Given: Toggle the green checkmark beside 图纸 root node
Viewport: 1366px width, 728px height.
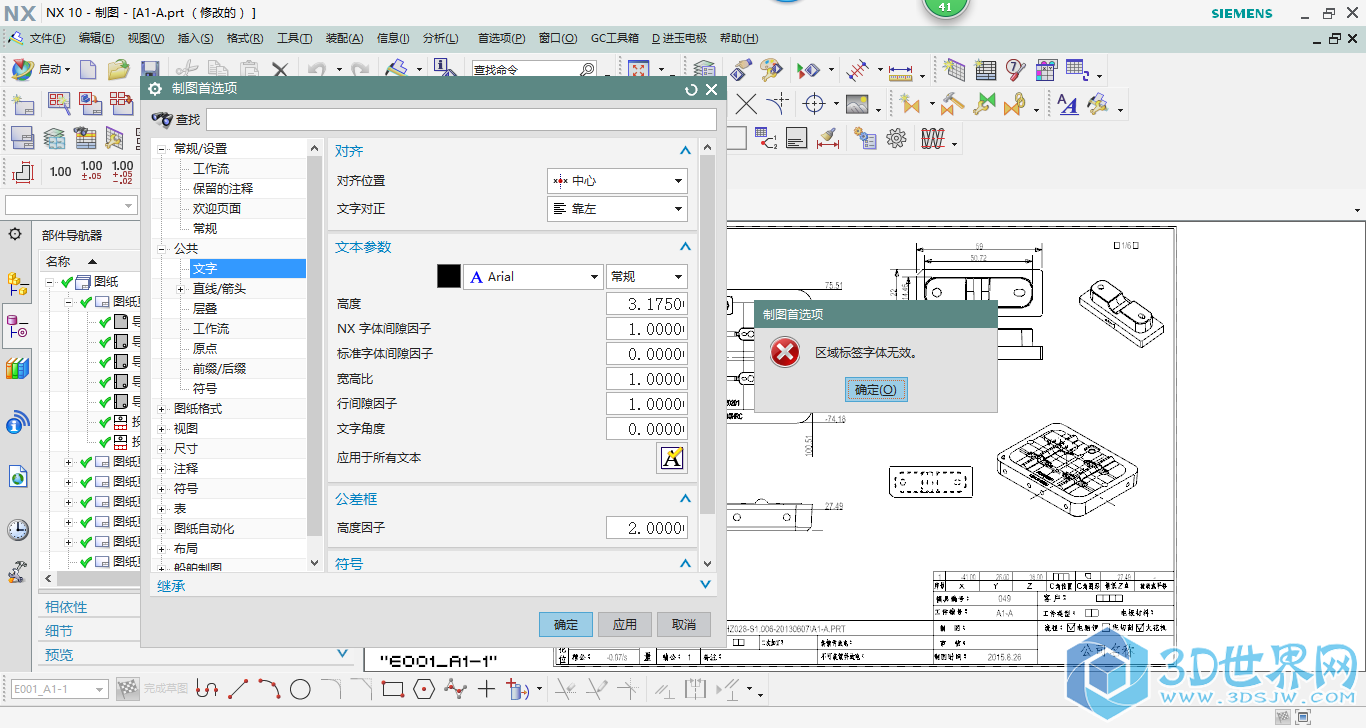Looking at the screenshot, I should [x=67, y=282].
